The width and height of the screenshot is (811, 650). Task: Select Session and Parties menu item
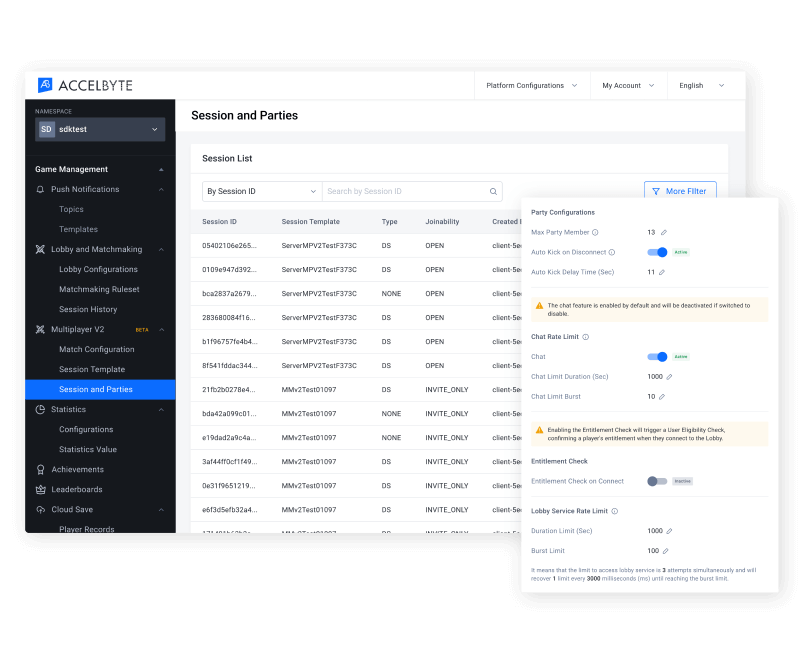[x=100, y=389]
